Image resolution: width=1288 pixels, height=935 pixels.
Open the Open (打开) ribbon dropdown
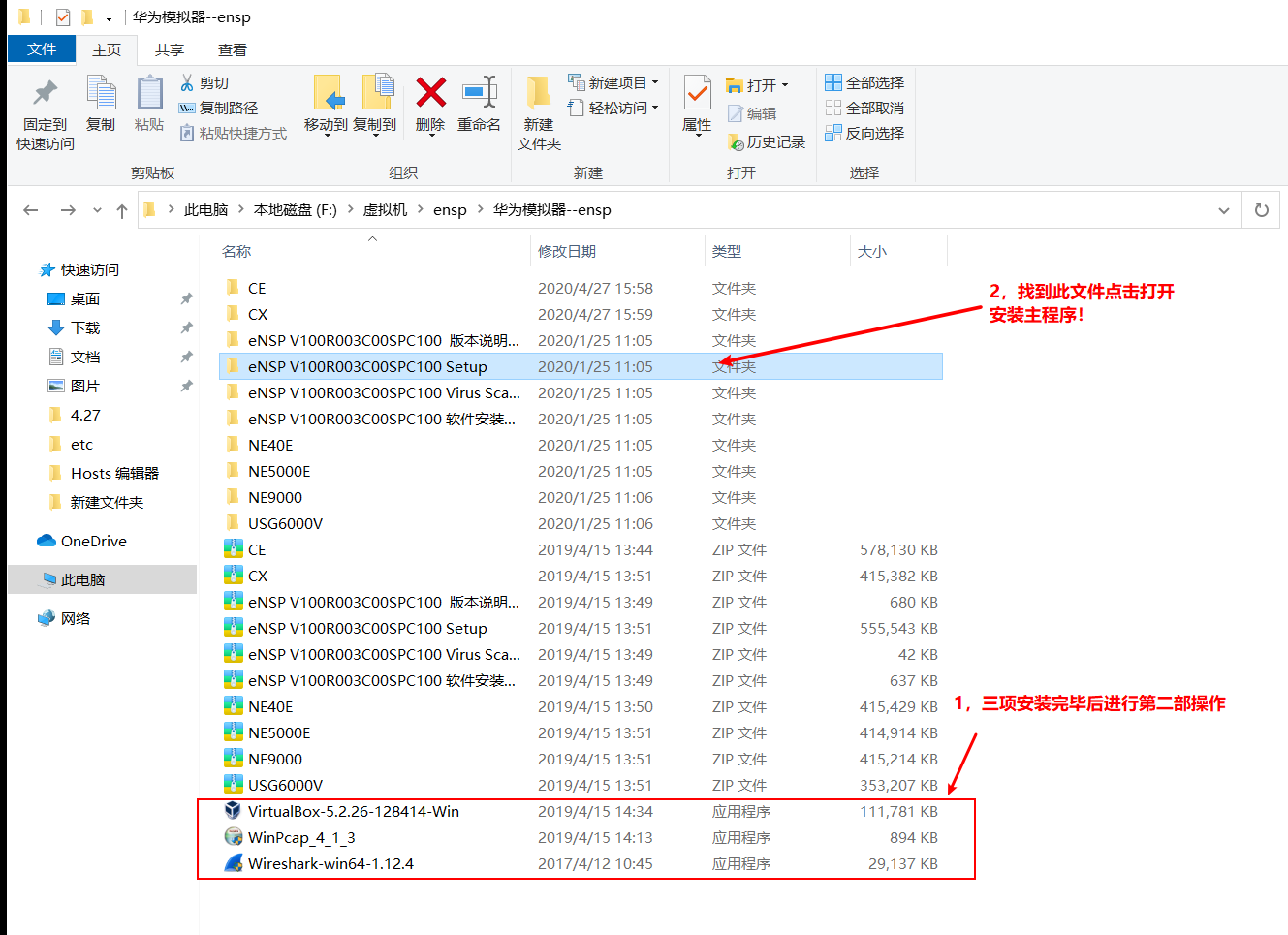(x=757, y=85)
